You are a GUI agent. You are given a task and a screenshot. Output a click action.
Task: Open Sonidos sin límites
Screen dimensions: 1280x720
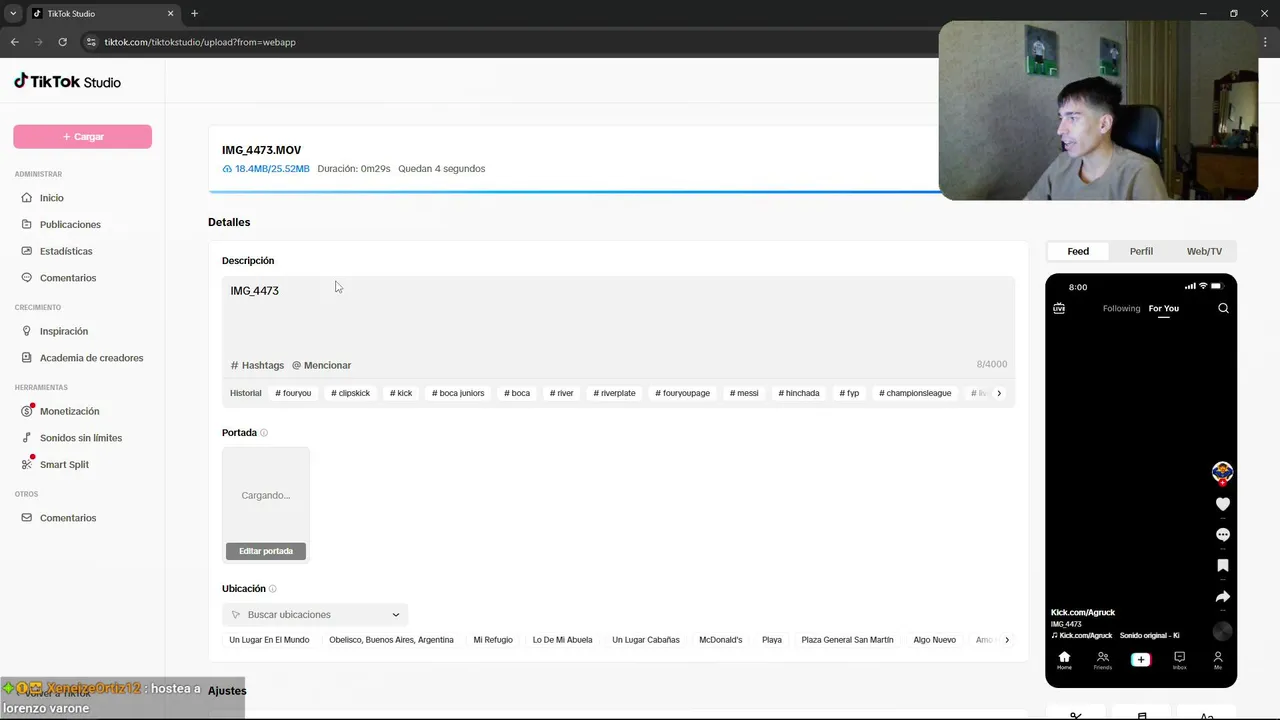82,438
